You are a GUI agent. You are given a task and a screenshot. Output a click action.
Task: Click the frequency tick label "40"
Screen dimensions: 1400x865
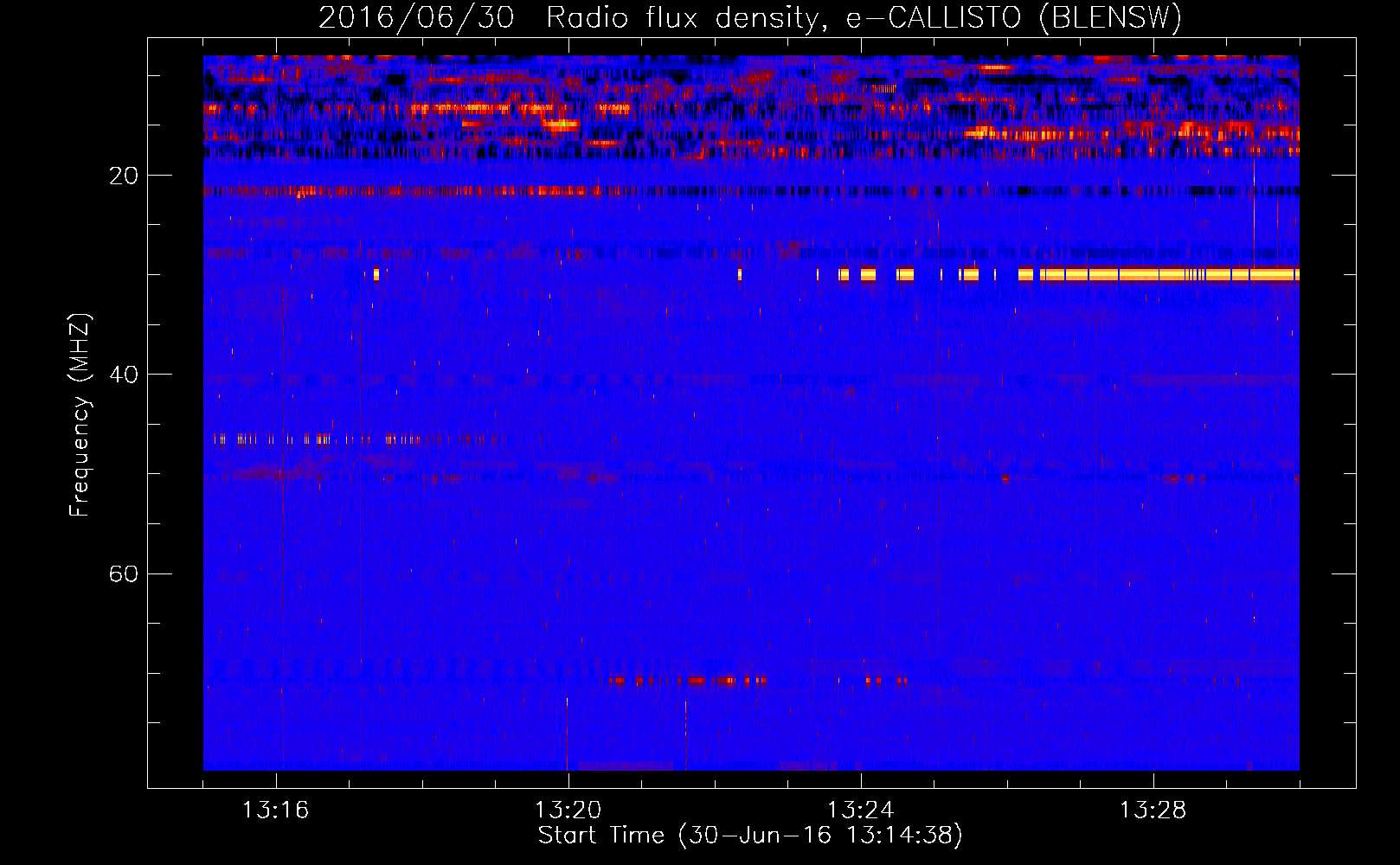tap(124, 375)
